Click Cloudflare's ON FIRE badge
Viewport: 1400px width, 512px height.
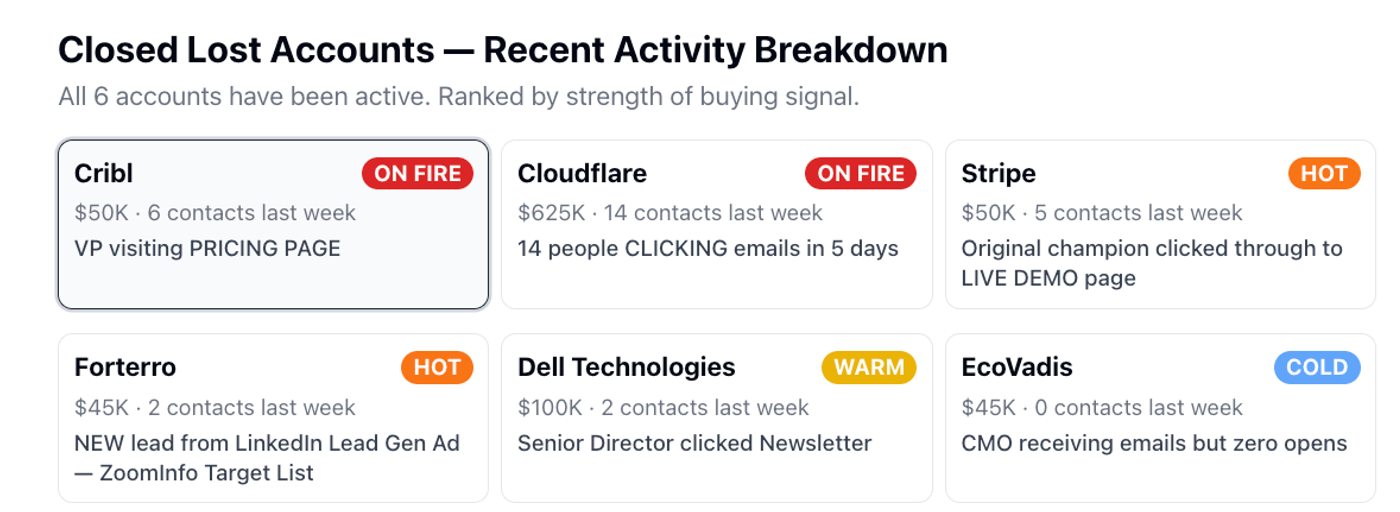[861, 173]
